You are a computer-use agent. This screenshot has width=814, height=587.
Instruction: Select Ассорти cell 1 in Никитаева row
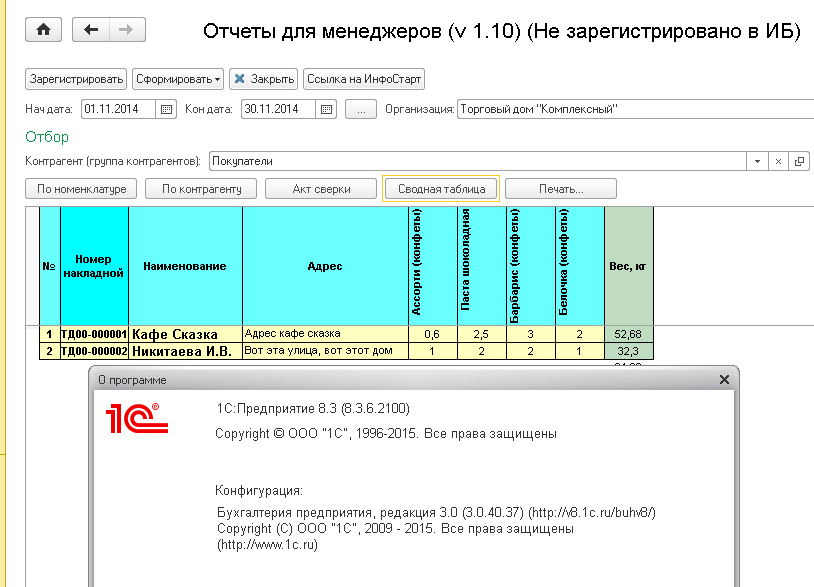coord(432,351)
